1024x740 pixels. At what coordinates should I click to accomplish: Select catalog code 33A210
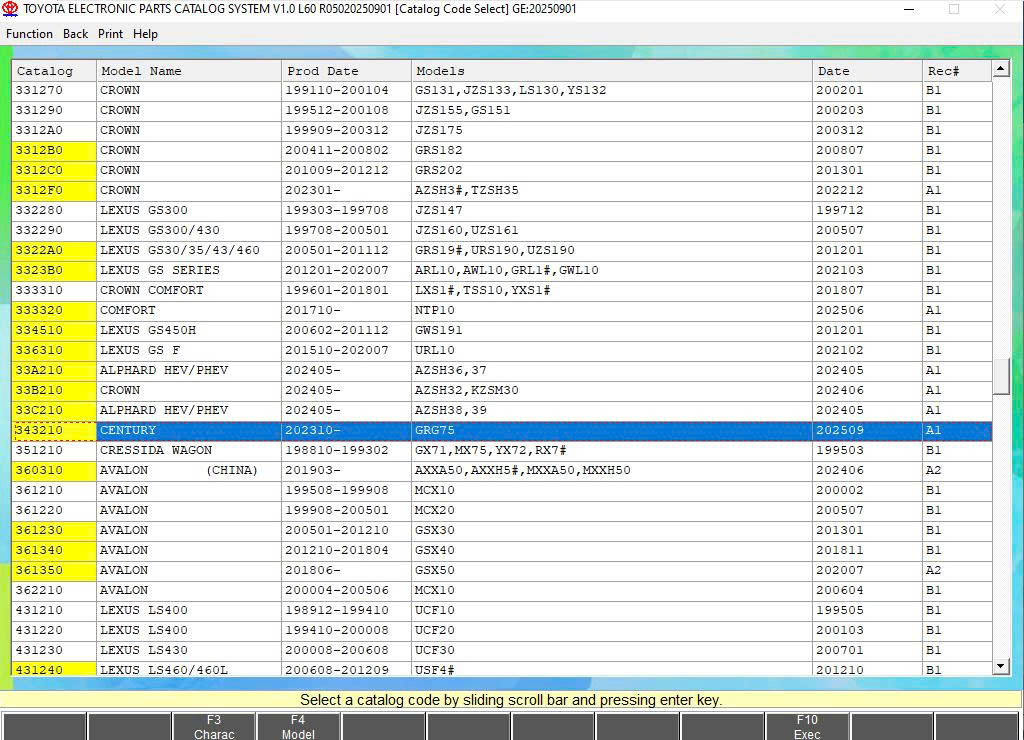[x=54, y=370]
